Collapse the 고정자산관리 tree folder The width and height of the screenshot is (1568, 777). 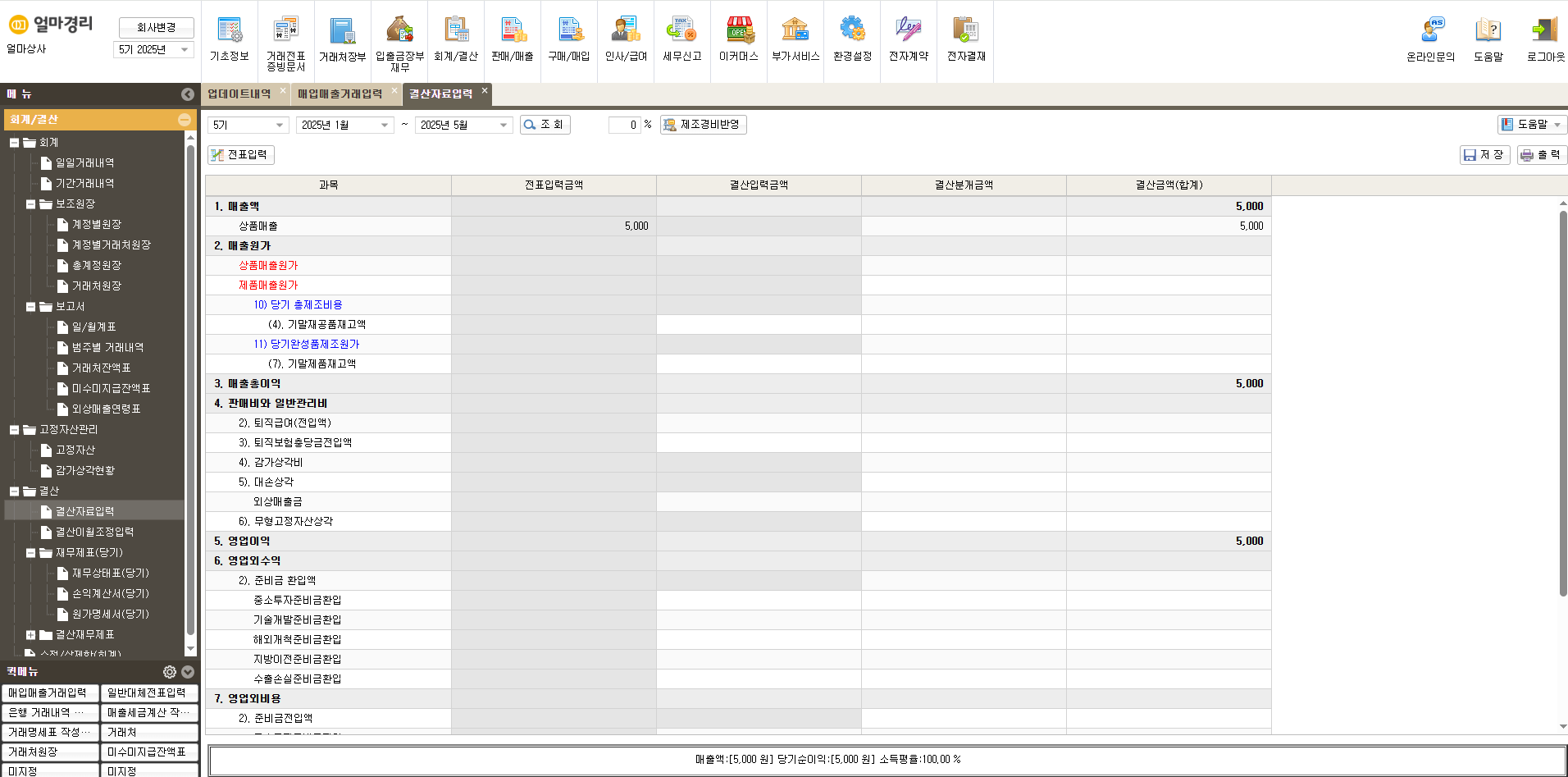[x=14, y=430]
